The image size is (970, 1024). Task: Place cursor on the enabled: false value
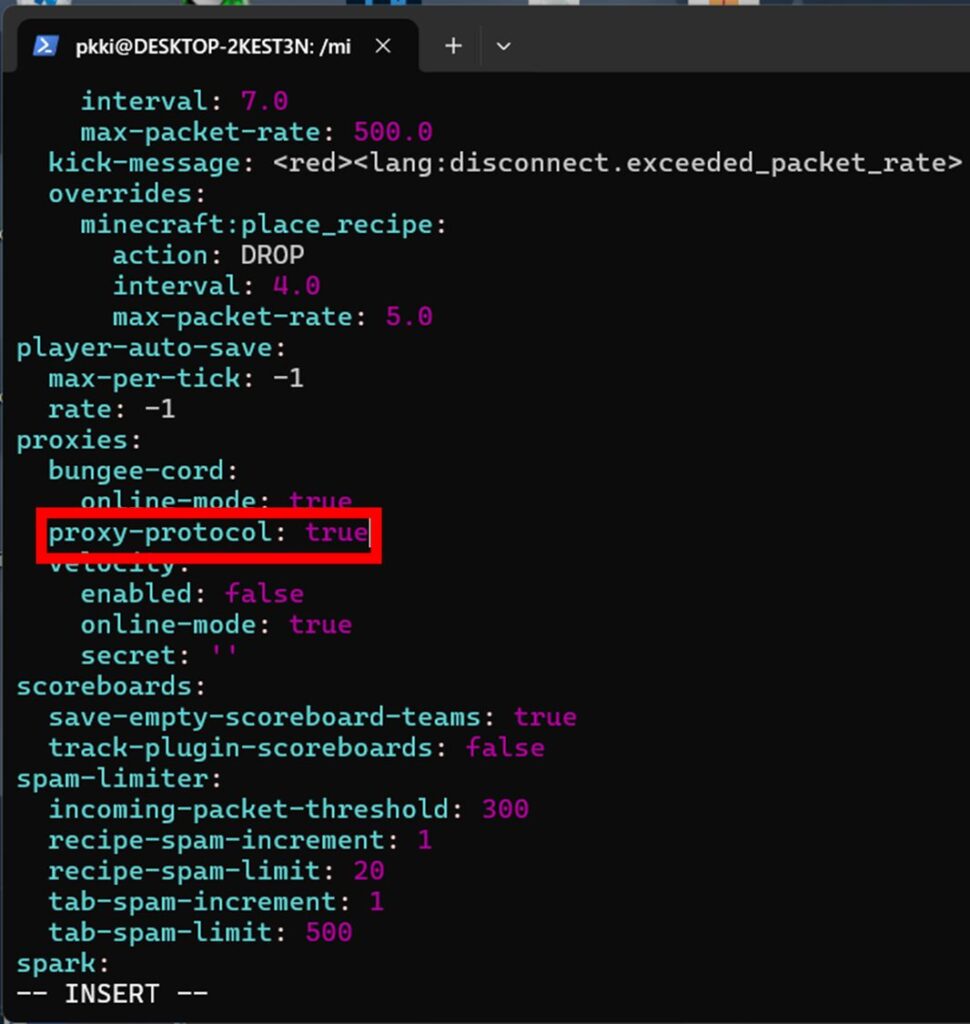pos(264,593)
